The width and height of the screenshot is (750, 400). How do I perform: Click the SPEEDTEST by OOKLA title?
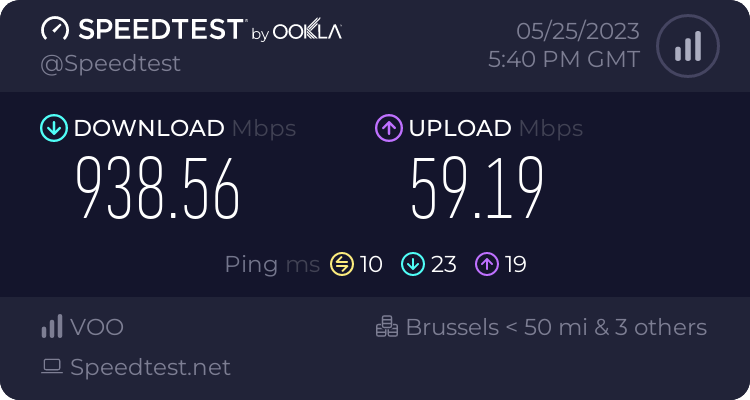191,30
